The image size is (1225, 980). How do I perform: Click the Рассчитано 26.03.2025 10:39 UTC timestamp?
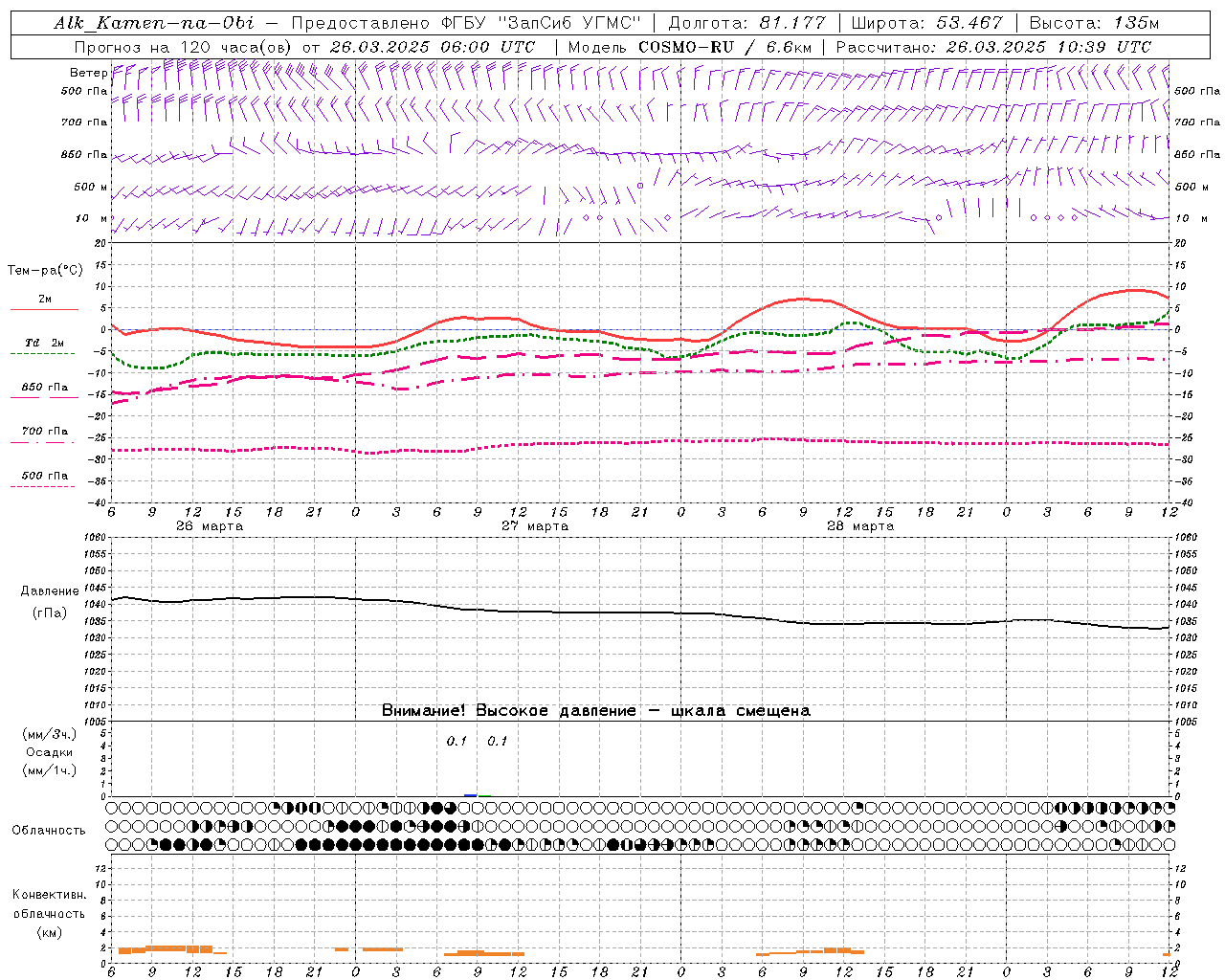(993, 46)
